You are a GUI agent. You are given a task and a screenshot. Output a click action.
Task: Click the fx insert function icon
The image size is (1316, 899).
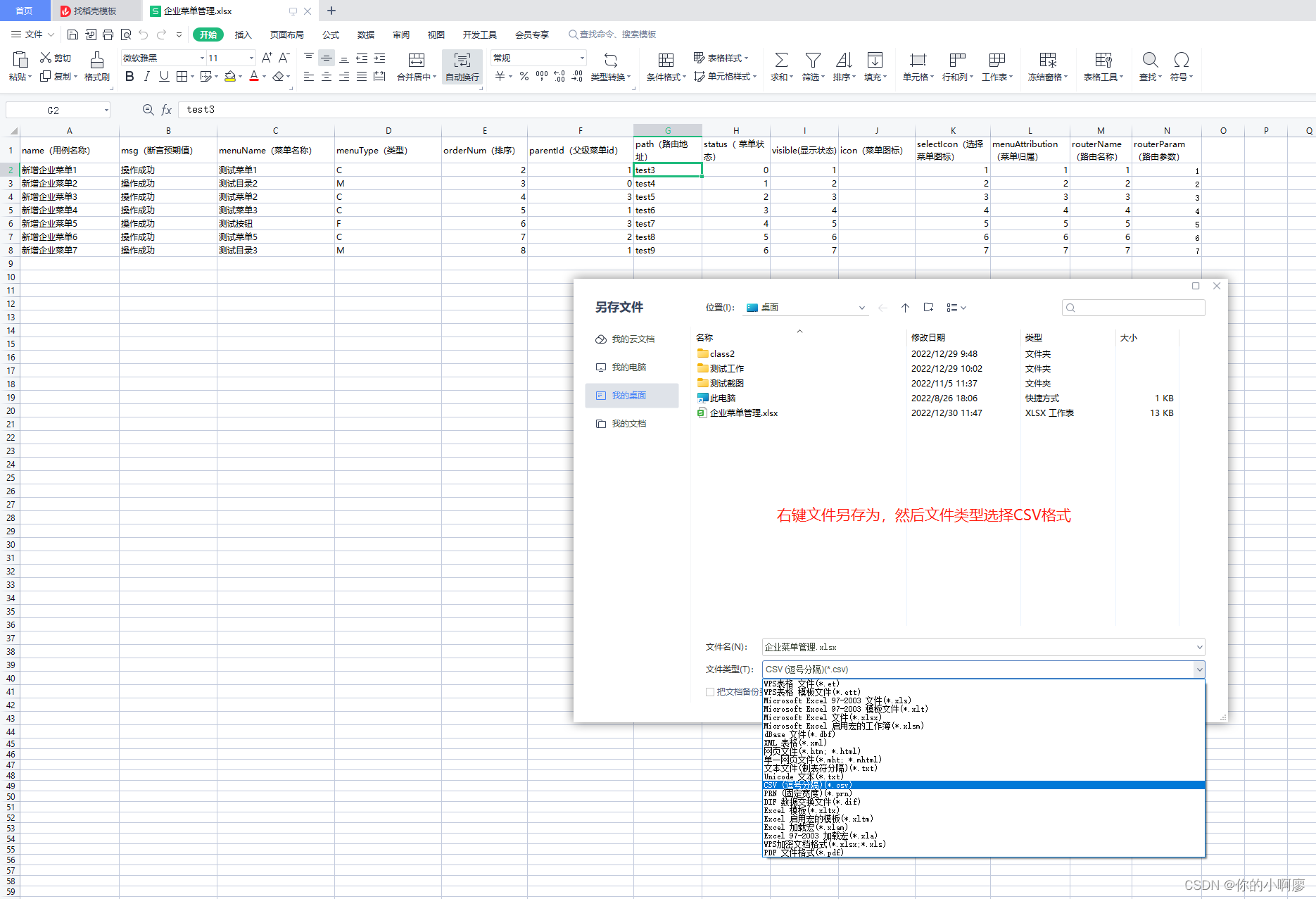167,110
